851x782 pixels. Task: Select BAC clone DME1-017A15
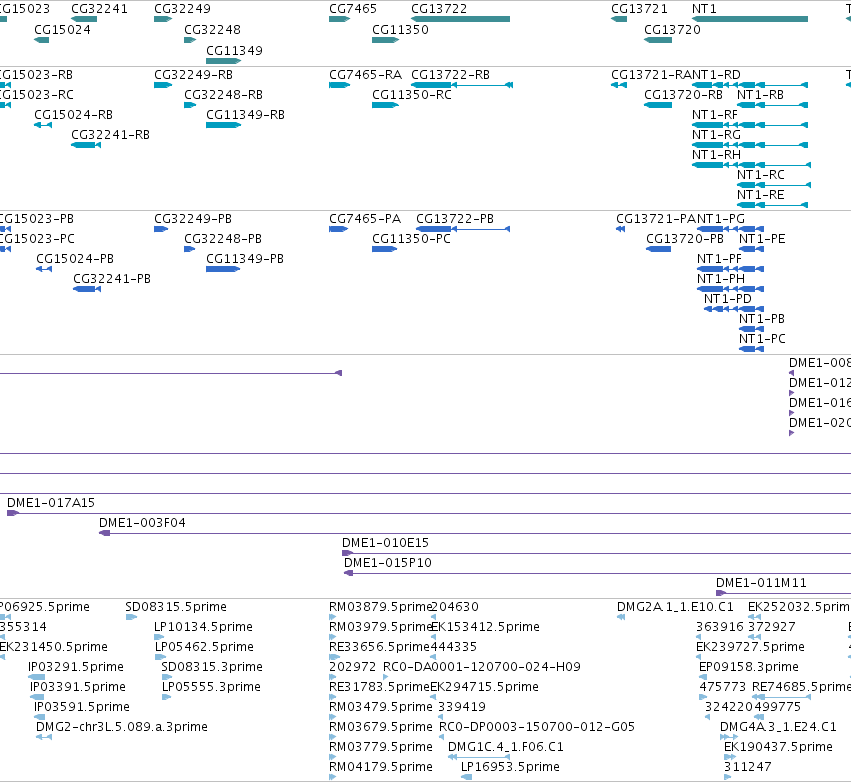click(429, 514)
